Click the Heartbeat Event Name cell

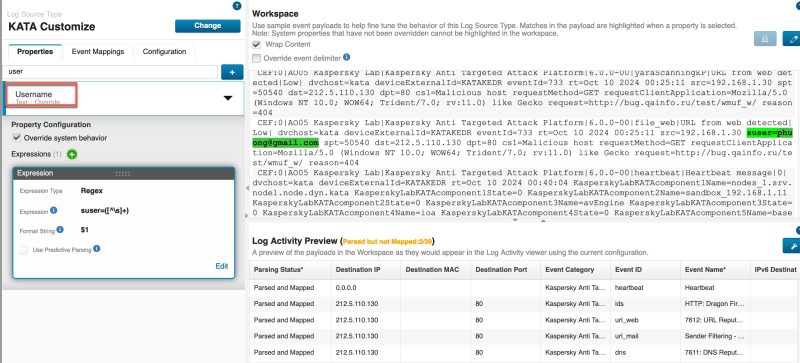[715, 288]
